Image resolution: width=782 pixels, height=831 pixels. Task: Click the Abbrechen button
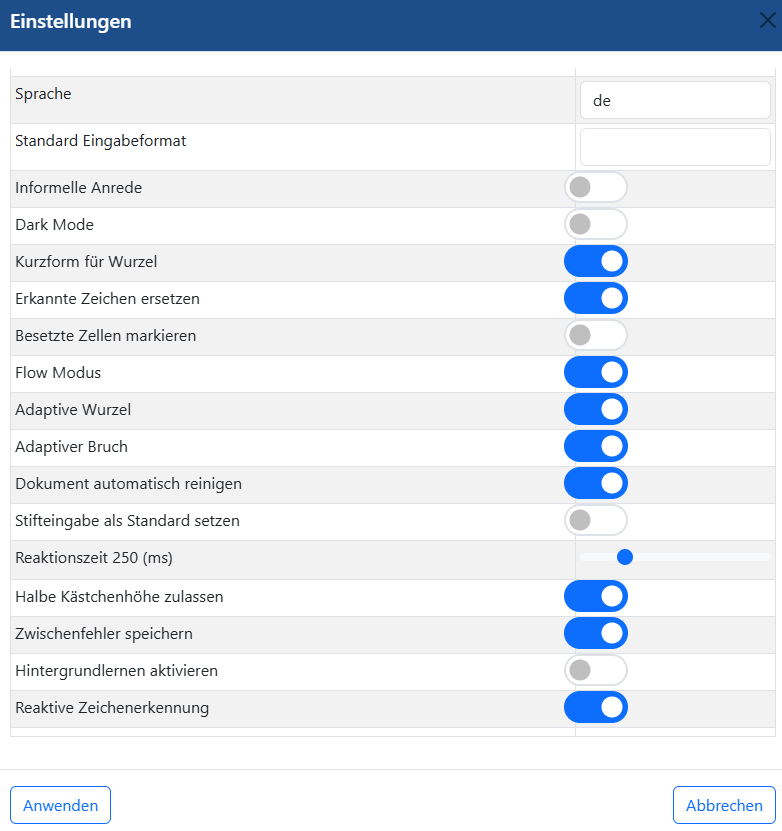click(x=724, y=805)
